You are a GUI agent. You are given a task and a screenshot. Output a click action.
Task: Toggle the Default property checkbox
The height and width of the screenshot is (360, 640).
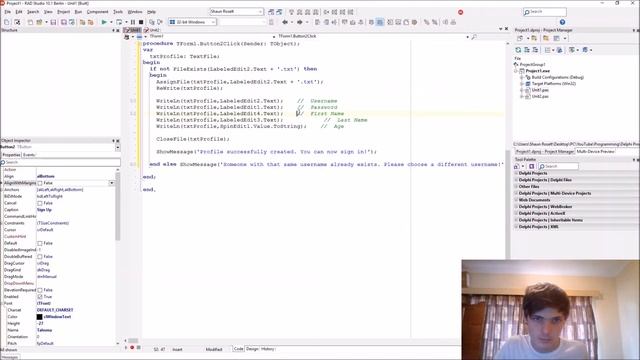[x=40, y=243]
